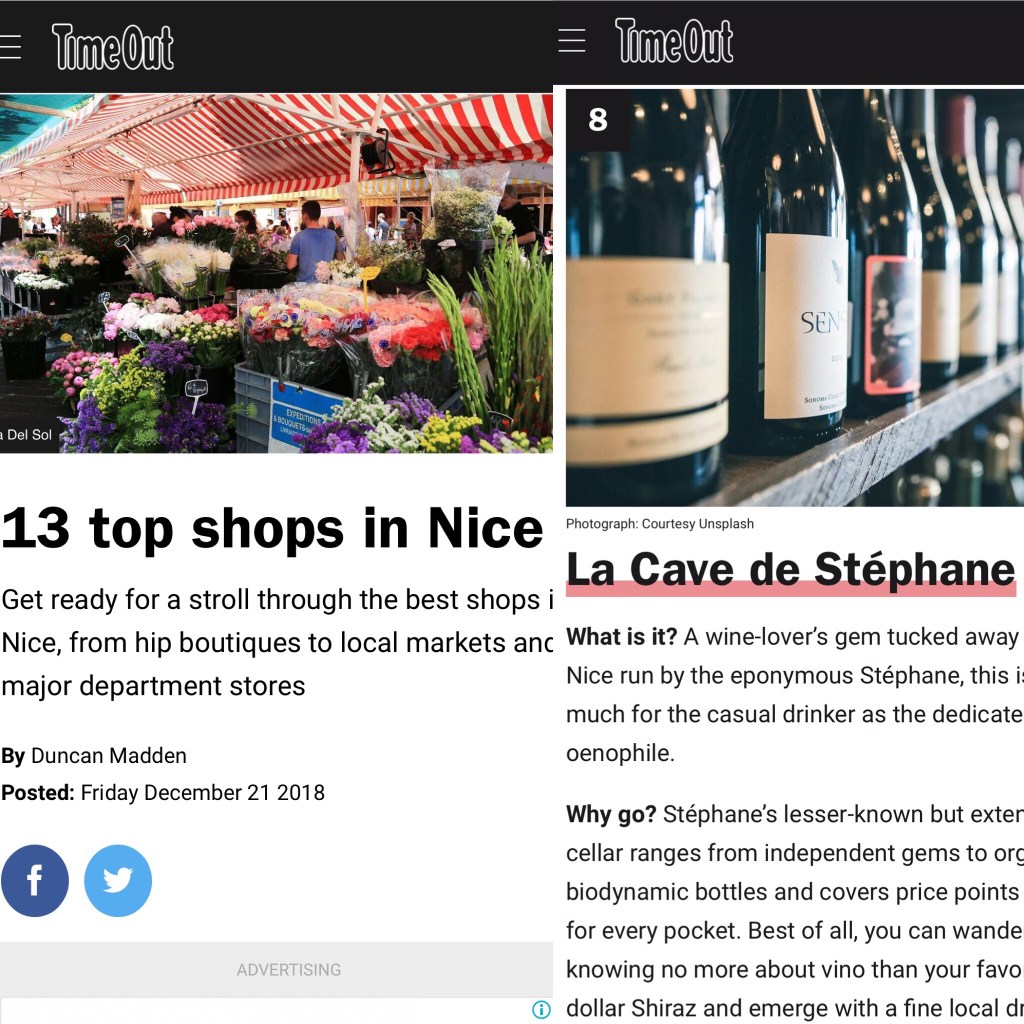Click the article intro about best shops
The image size is (1024, 1024).
pyautogui.click(x=277, y=643)
